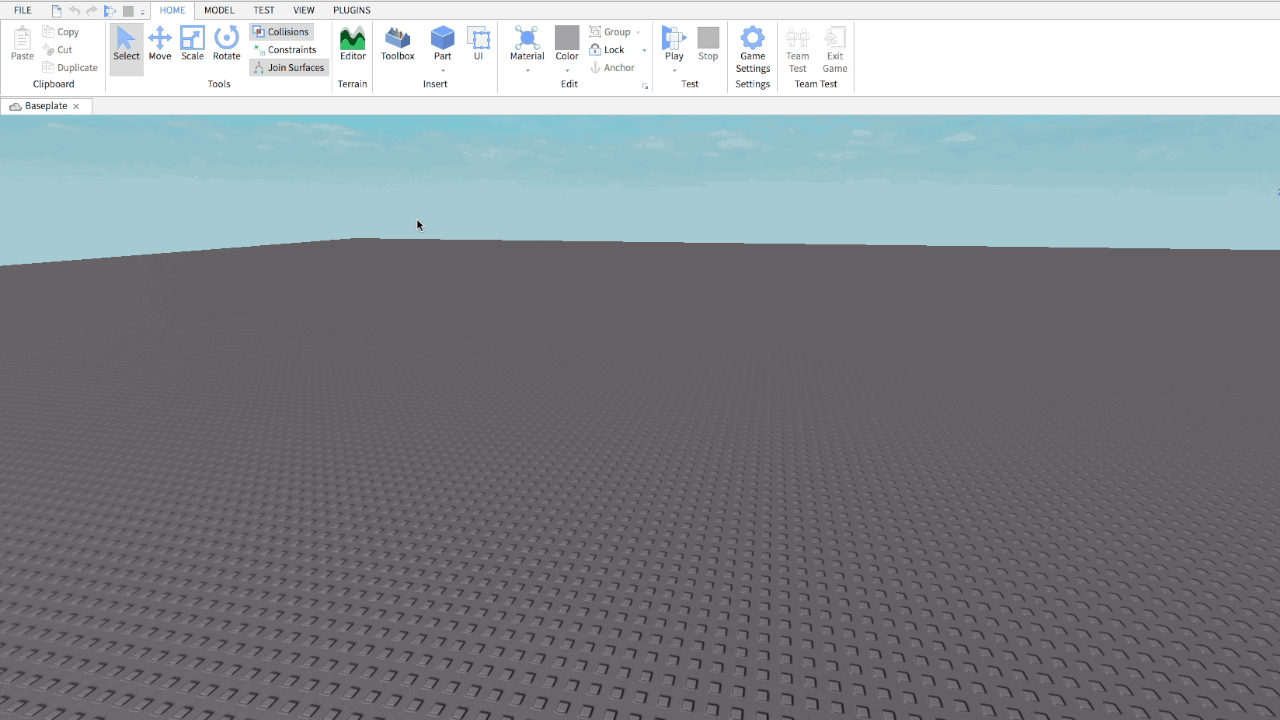Switch to the PLUGINS ribbon tab
Viewport: 1280px width, 720px height.
352,10
